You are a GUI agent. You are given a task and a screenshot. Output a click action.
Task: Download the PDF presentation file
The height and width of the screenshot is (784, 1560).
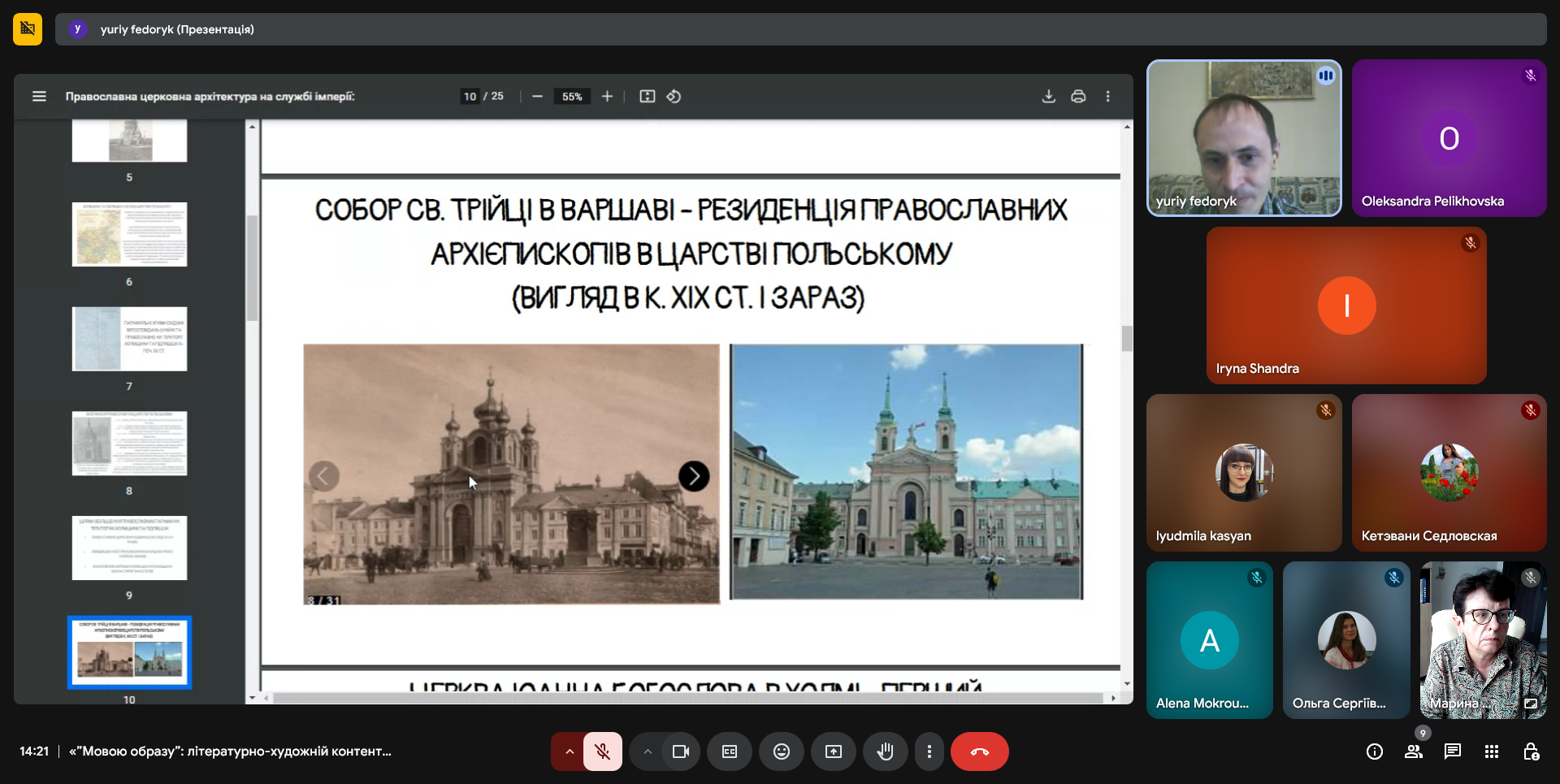coord(1048,97)
